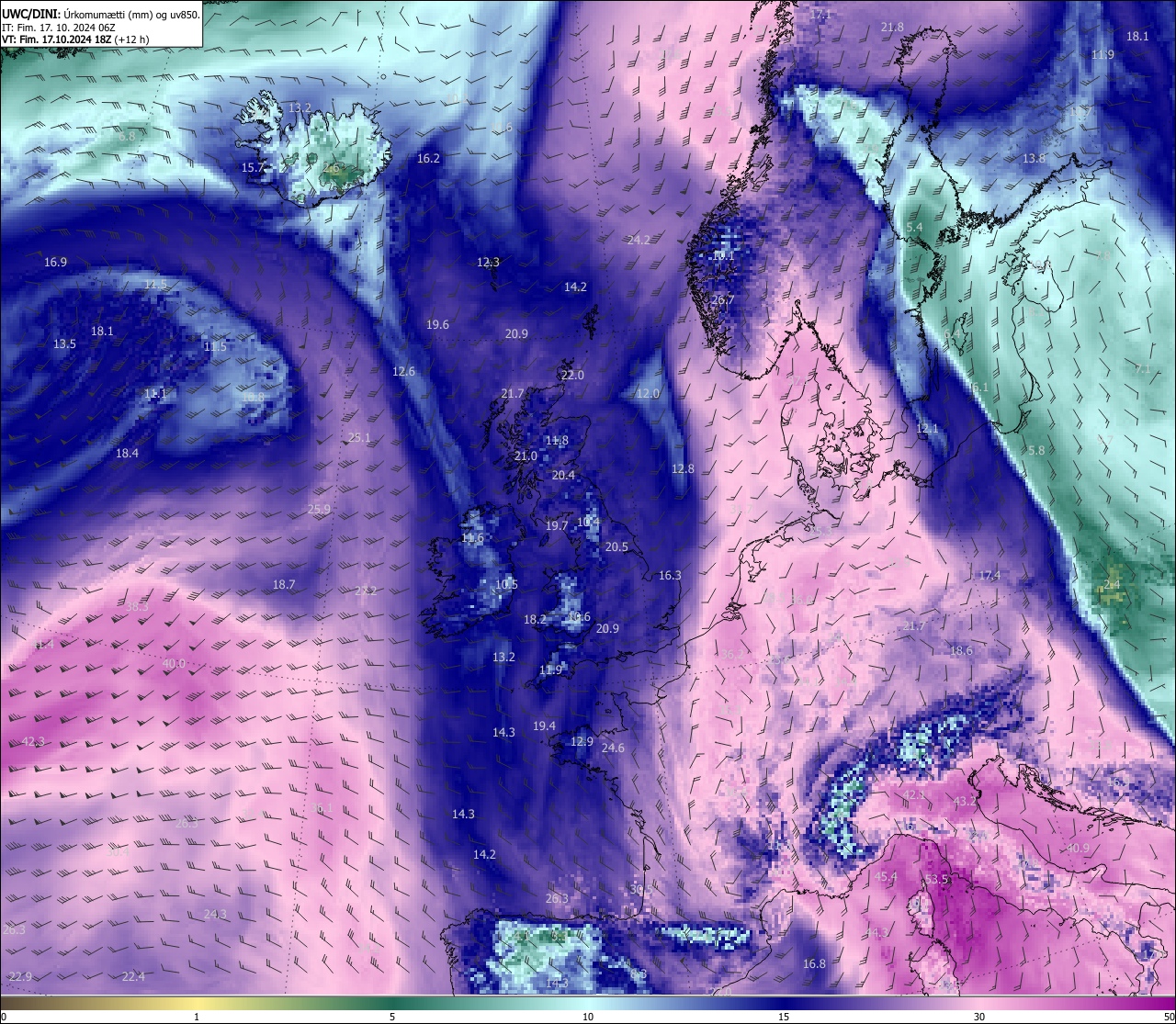The image size is (1176, 1024).
Task: Click the 26.7 value over southern Norway
Action: (x=722, y=299)
